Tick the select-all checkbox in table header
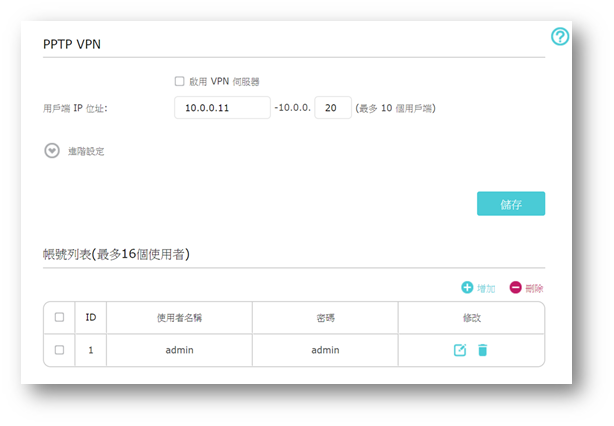Image resolution: width=614 pixels, height=426 pixels. (x=59, y=317)
